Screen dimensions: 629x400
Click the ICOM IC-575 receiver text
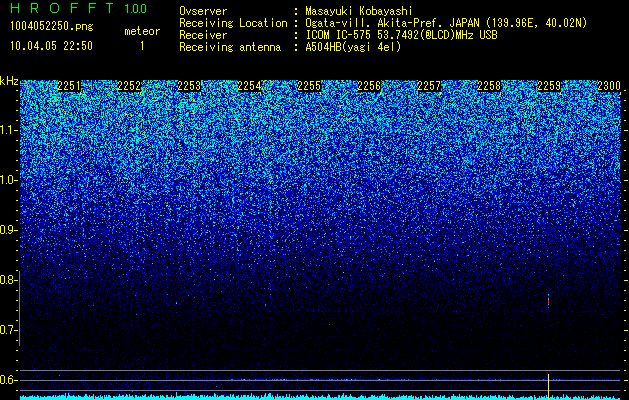click(x=401, y=35)
